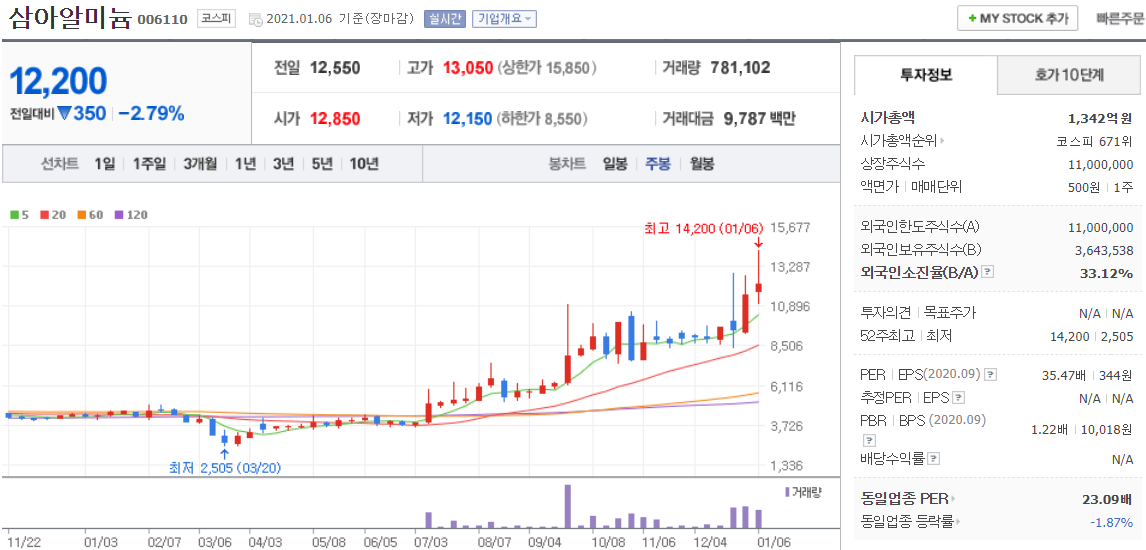Click the 시가총액순위 link label
This screenshot has width=1146, height=550.
[899, 141]
